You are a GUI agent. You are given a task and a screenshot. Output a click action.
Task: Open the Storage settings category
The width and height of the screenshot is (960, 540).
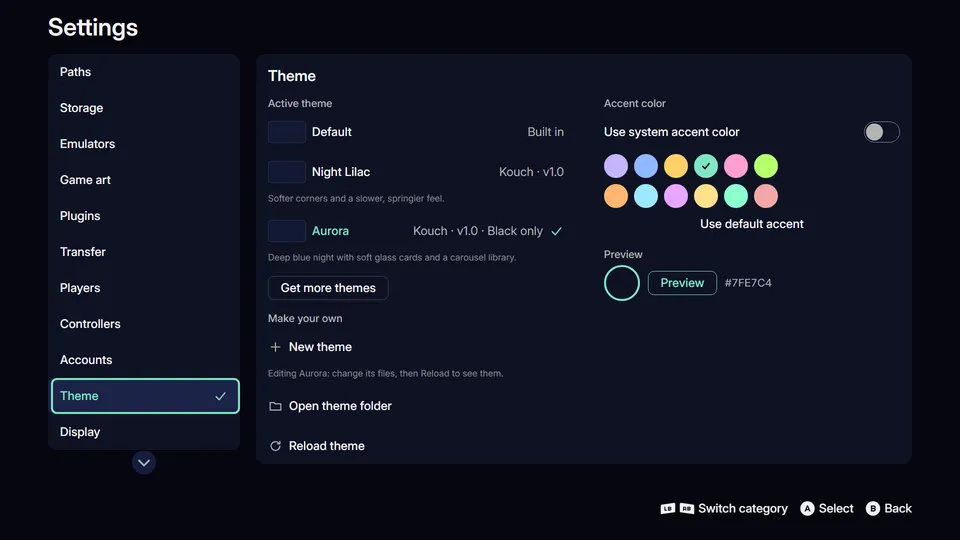click(x=144, y=108)
